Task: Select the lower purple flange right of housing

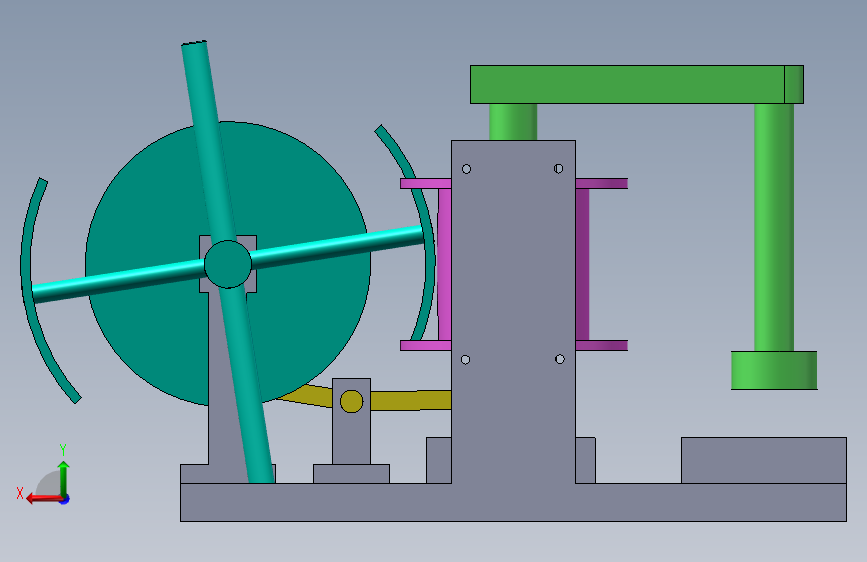Action: coord(602,346)
